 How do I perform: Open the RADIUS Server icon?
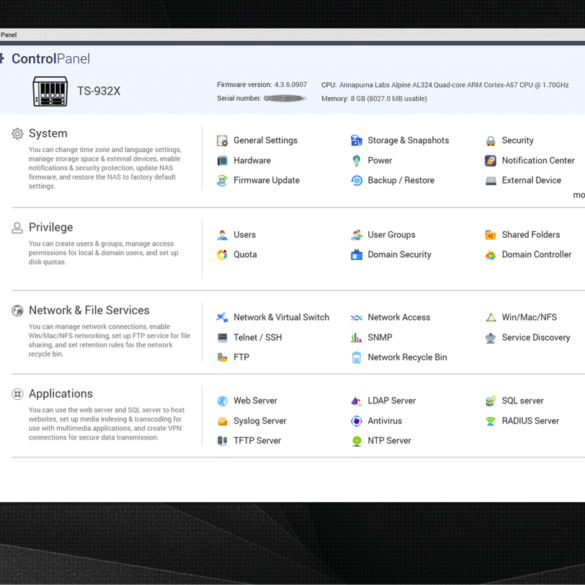[x=491, y=421]
